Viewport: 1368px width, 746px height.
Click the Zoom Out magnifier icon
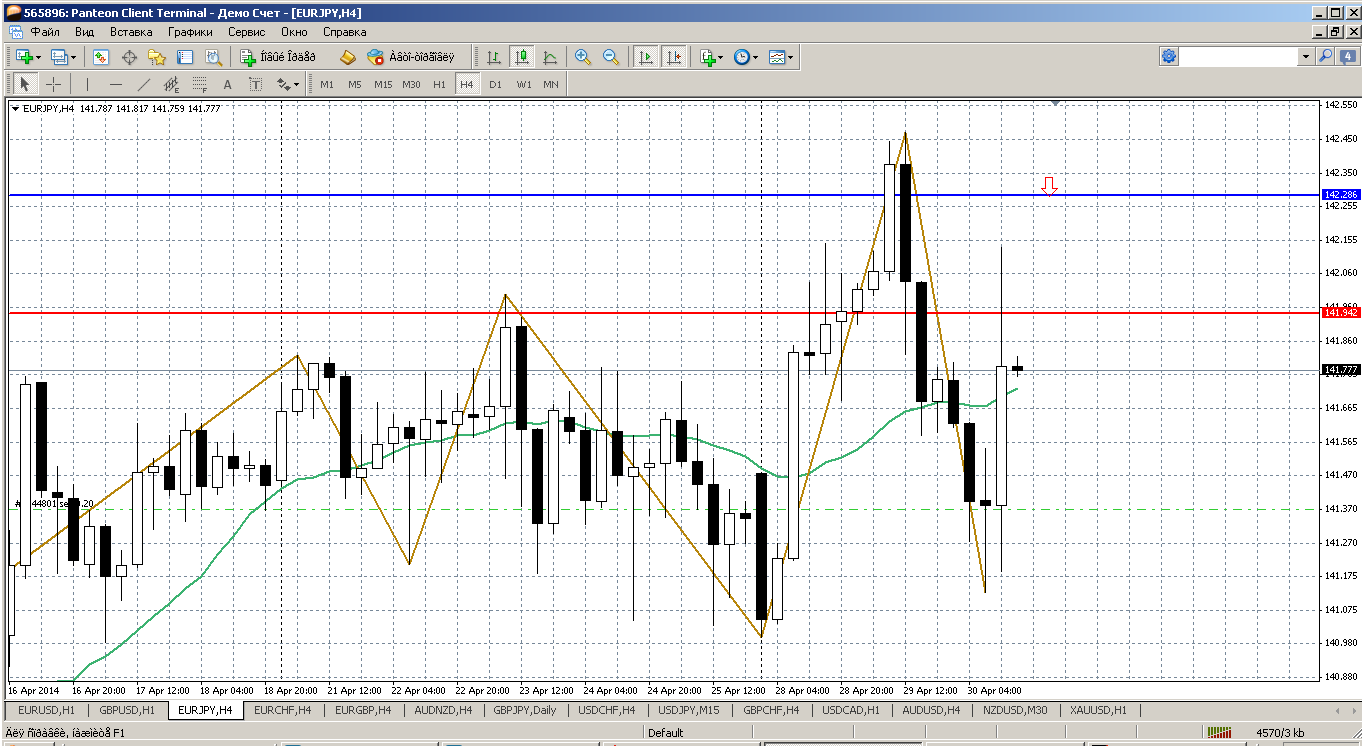point(611,58)
